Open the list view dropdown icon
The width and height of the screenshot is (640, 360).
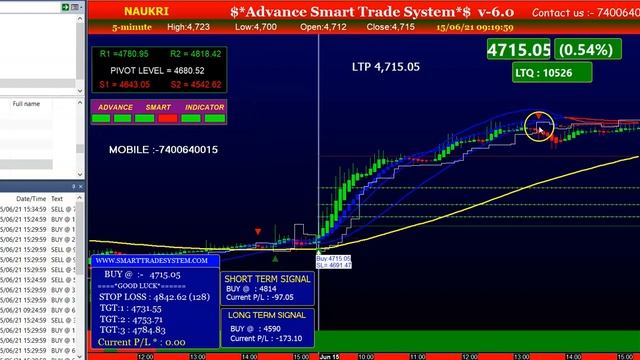(76, 7)
